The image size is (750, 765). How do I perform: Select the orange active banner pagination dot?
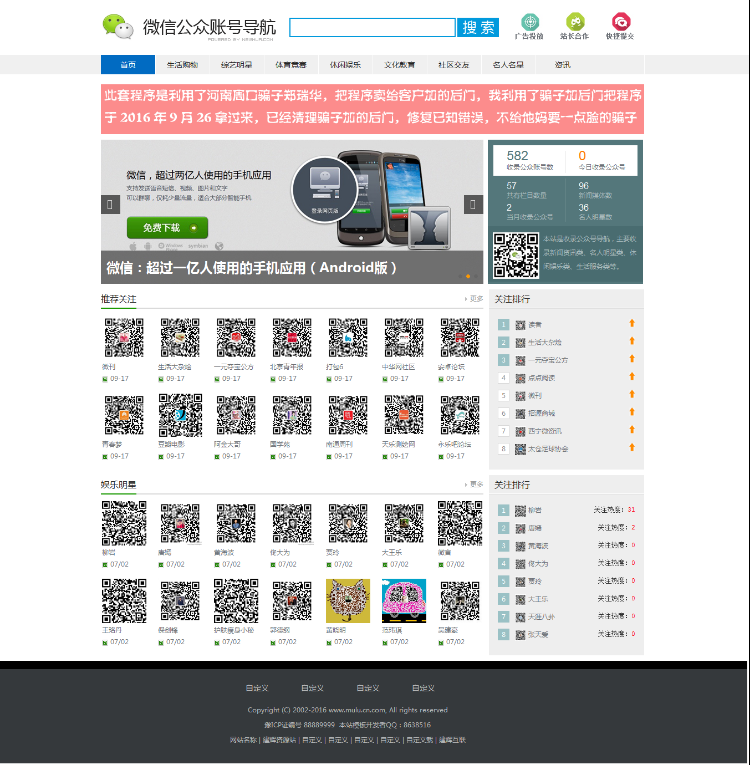coord(468,277)
